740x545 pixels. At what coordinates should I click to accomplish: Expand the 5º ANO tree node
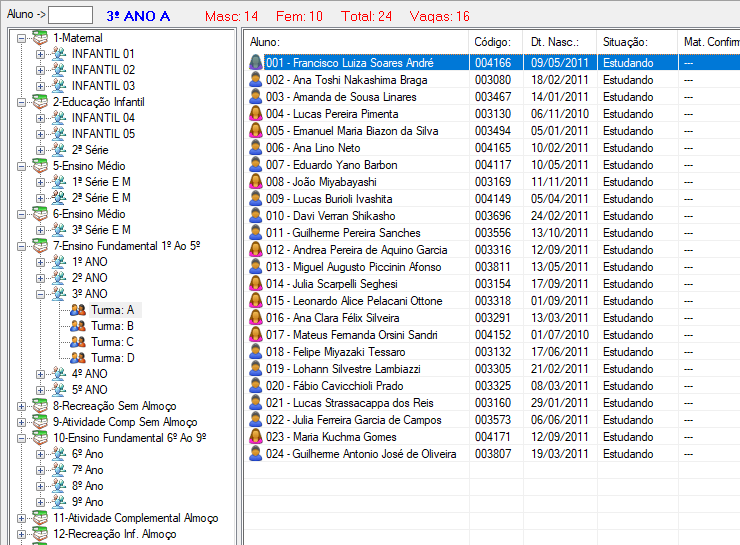41,390
